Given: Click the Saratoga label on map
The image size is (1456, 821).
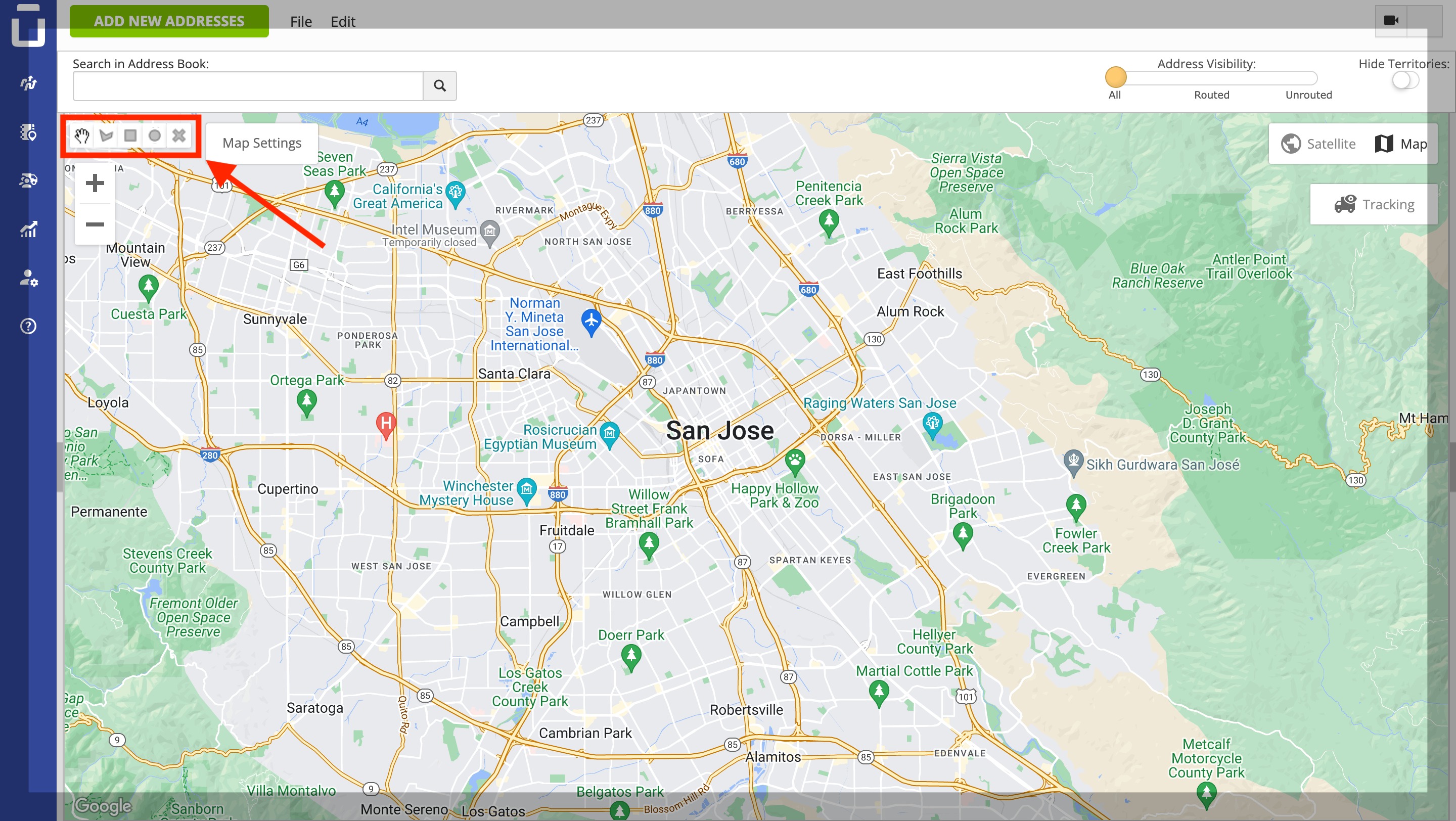Looking at the screenshot, I should pyautogui.click(x=315, y=709).
